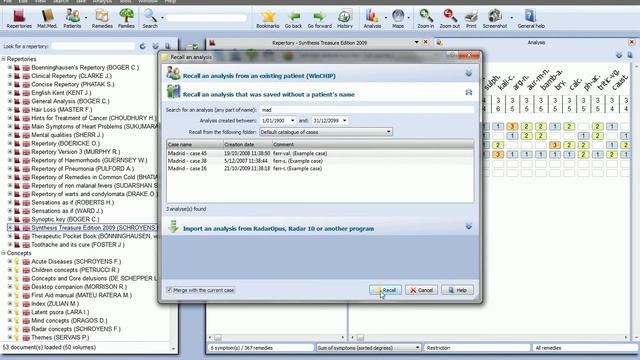
Task: Click the Zoom in icon
Action: click(x=425, y=18)
